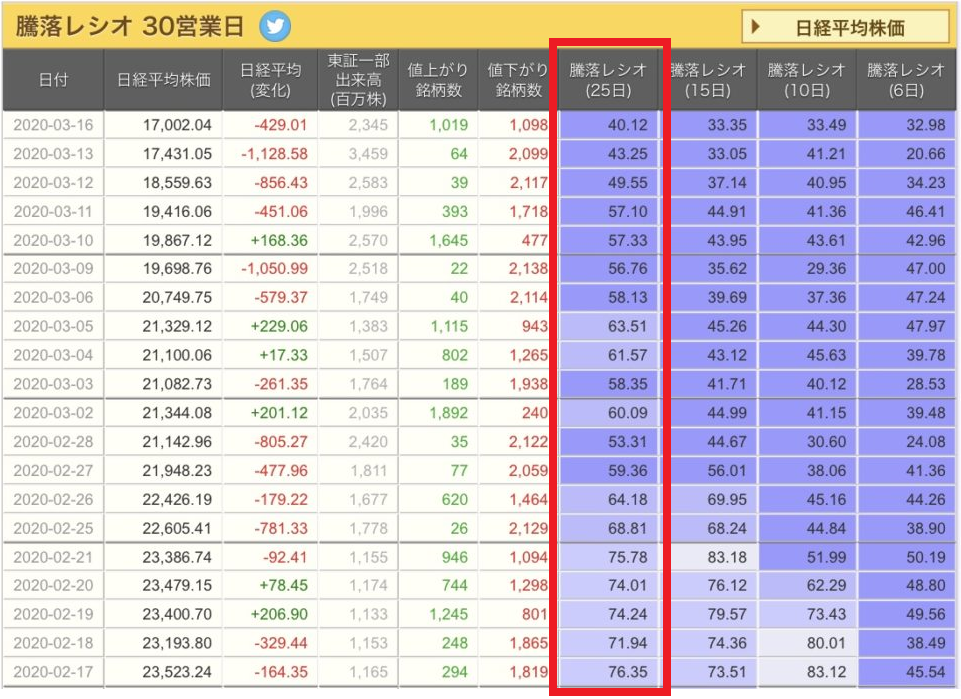The image size is (961, 699).
Task: Select the 騰落レシオ(25日) column header
Action: pos(608,80)
